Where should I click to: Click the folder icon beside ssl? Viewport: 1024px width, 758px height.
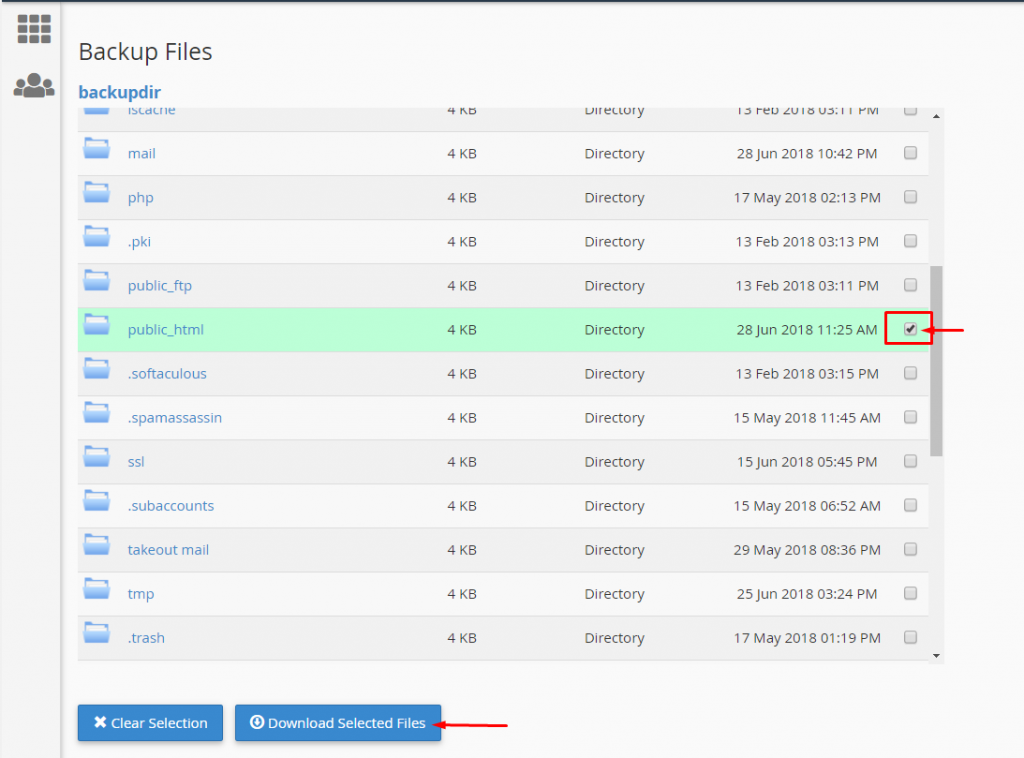pos(96,458)
